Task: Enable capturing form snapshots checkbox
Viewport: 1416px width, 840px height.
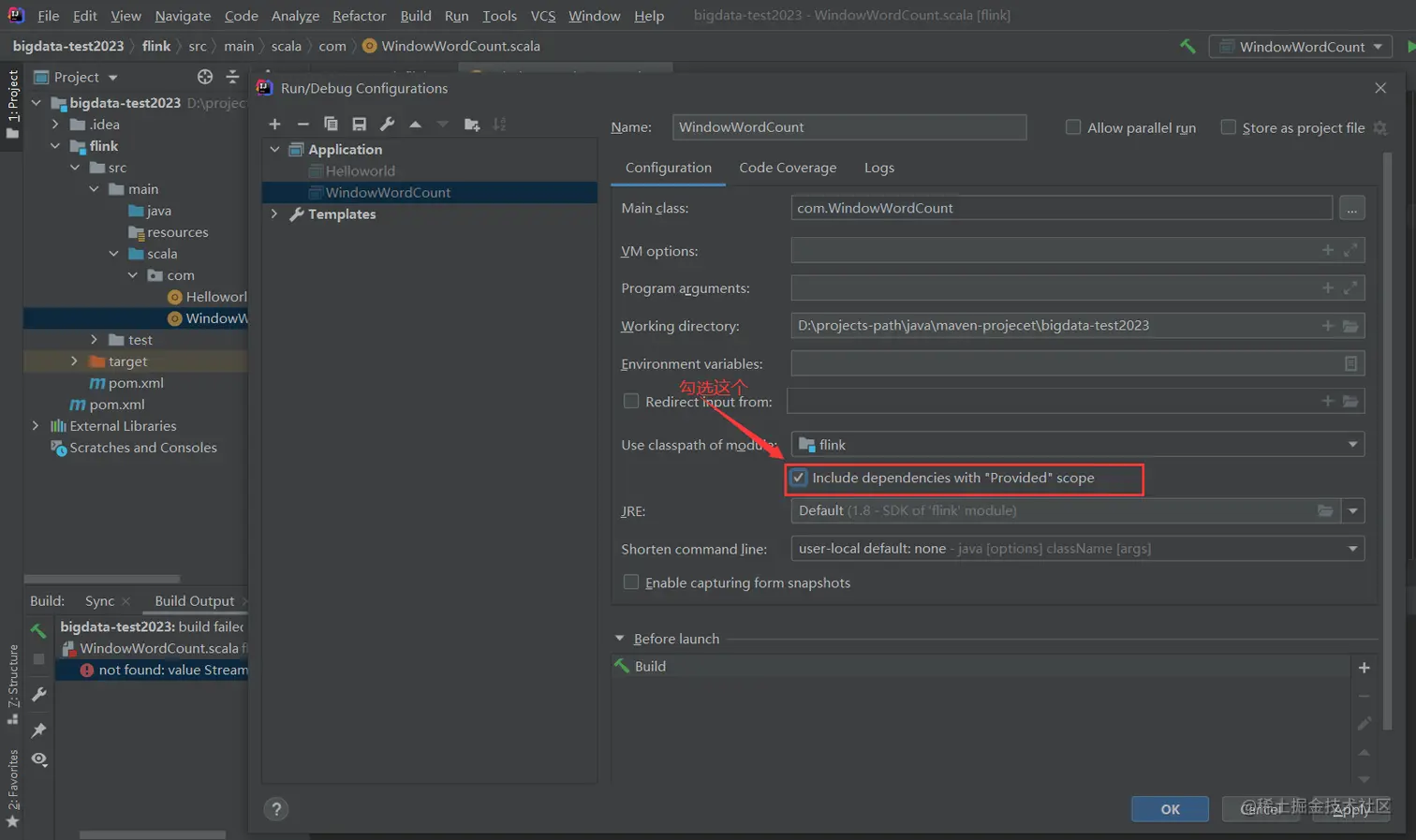Action: click(631, 582)
